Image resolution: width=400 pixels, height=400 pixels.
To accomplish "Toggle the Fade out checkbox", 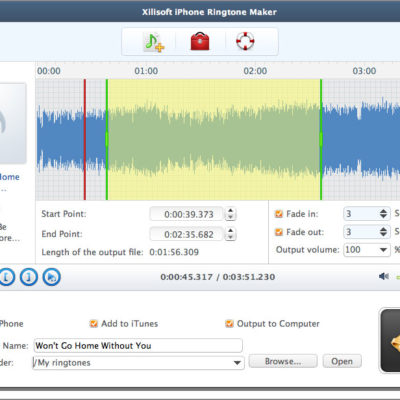I will coord(279,232).
